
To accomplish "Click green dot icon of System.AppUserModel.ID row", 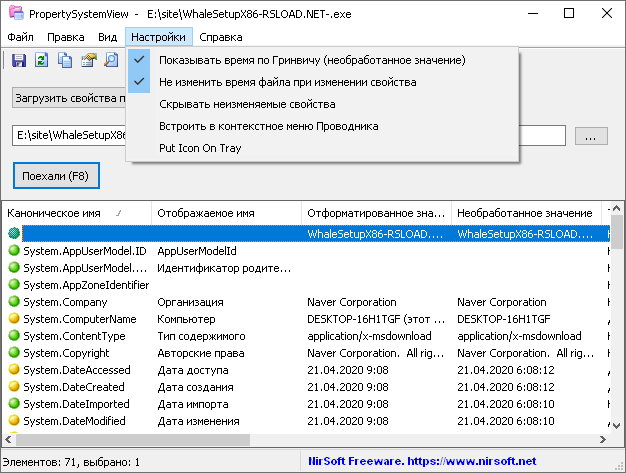I will click(x=14, y=251).
